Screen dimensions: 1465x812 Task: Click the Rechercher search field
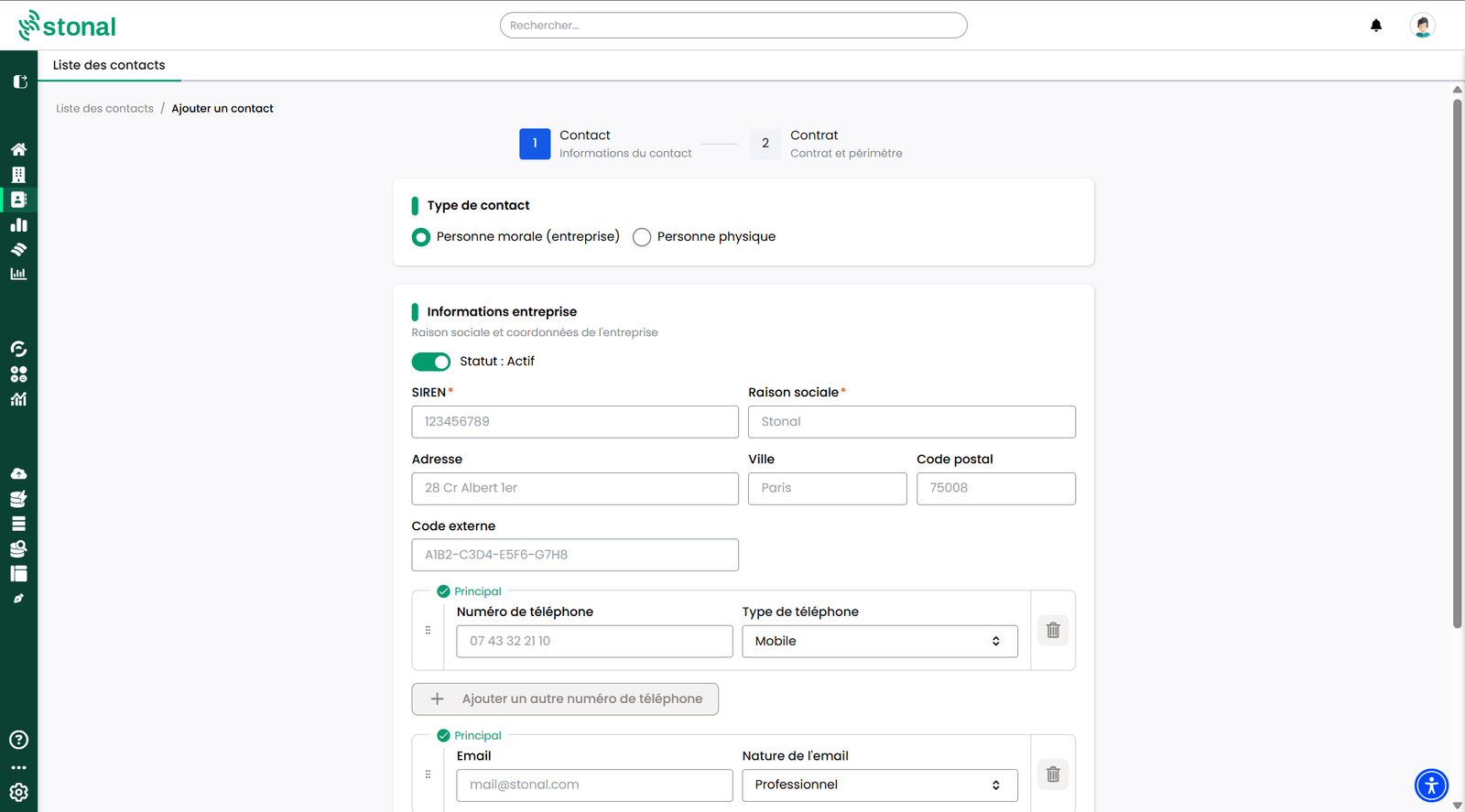tap(733, 26)
